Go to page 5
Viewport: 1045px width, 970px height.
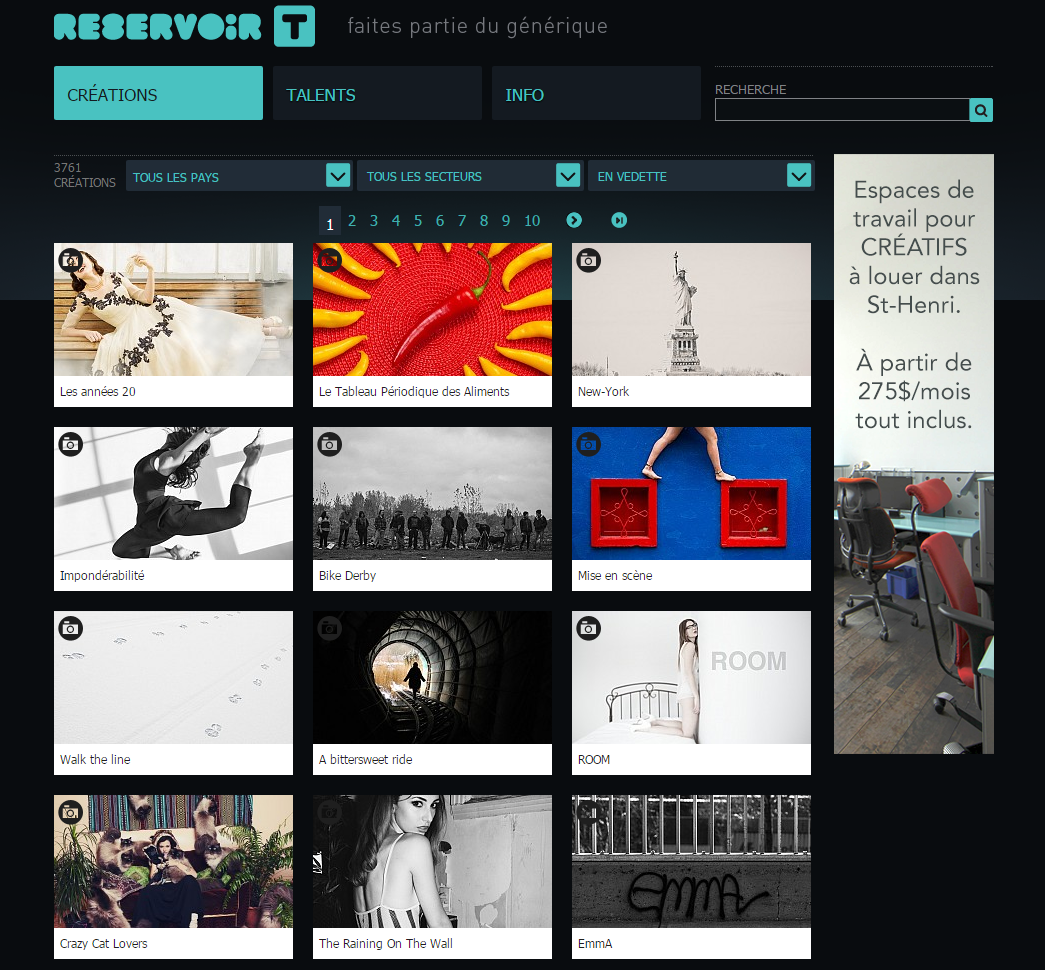[x=418, y=221]
